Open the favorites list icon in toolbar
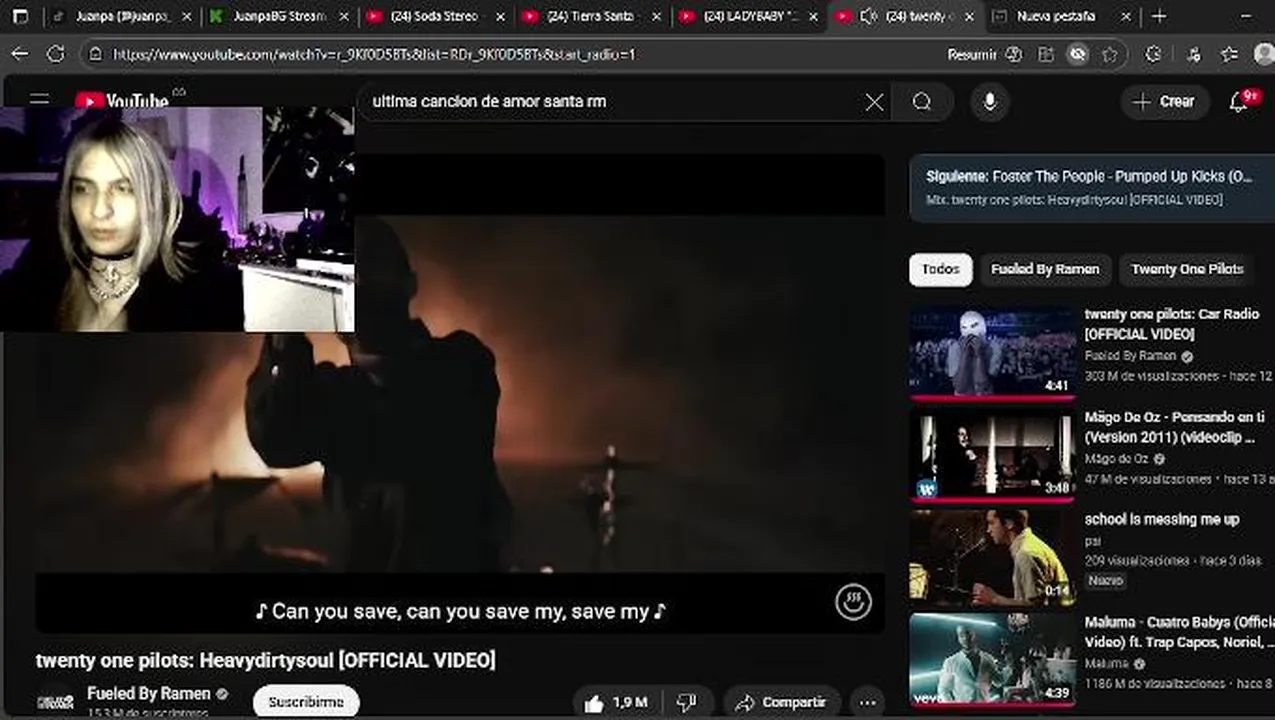Viewport: 1275px width, 720px height. [x=1229, y=55]
